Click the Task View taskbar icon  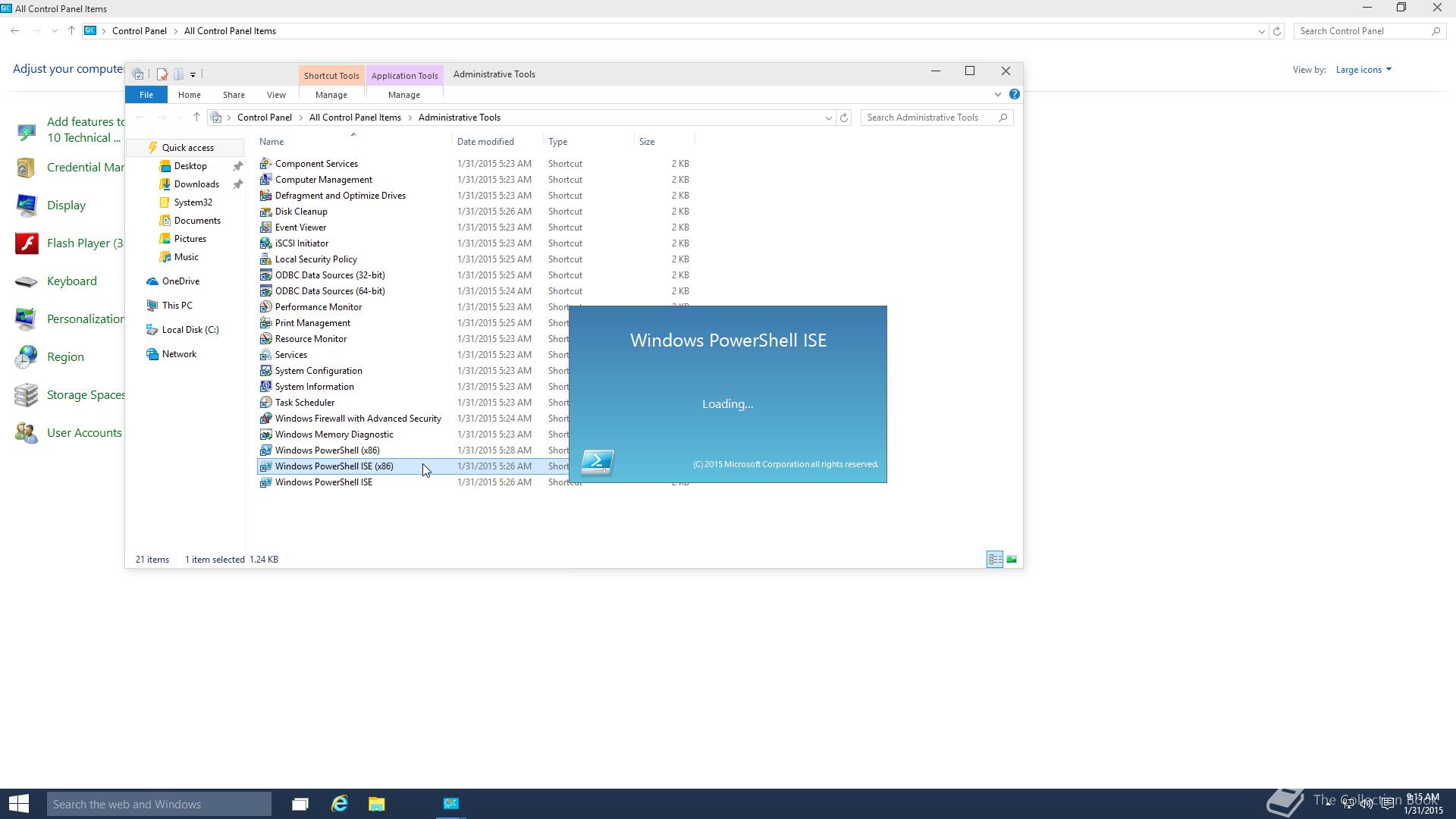[x=300, y=804]
